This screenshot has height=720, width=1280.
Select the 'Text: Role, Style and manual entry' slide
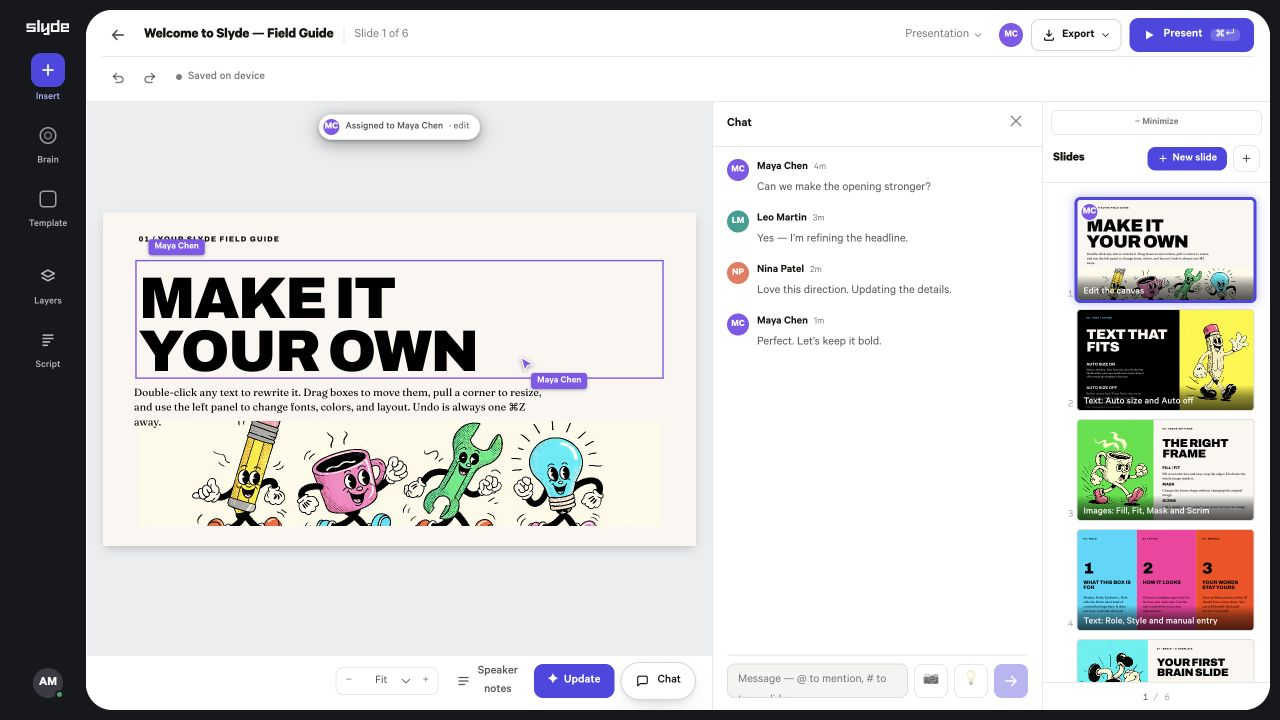point(1165,580)
